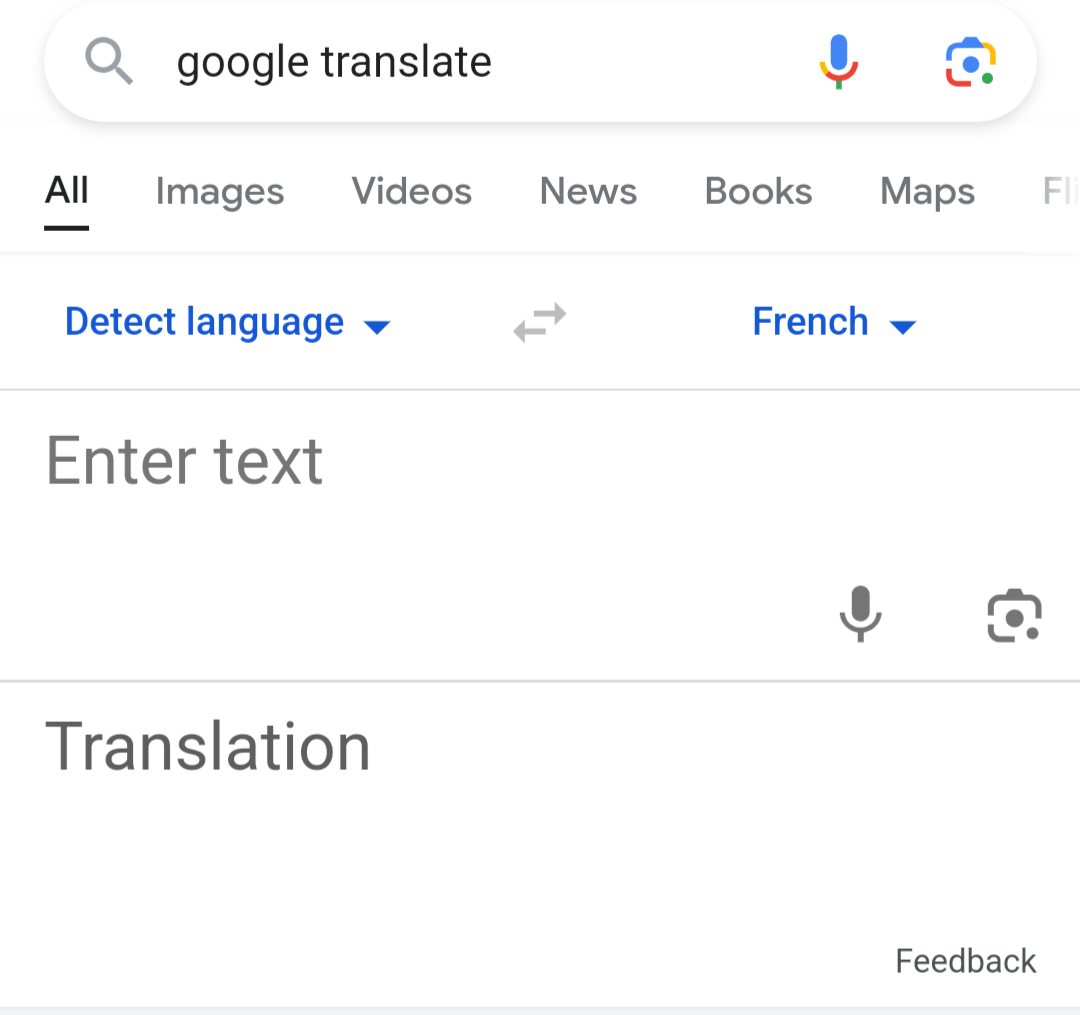Select the Maps tab
This screenshot has width=1080, height=1015.
pyautogui.click(x=926, y=191)
